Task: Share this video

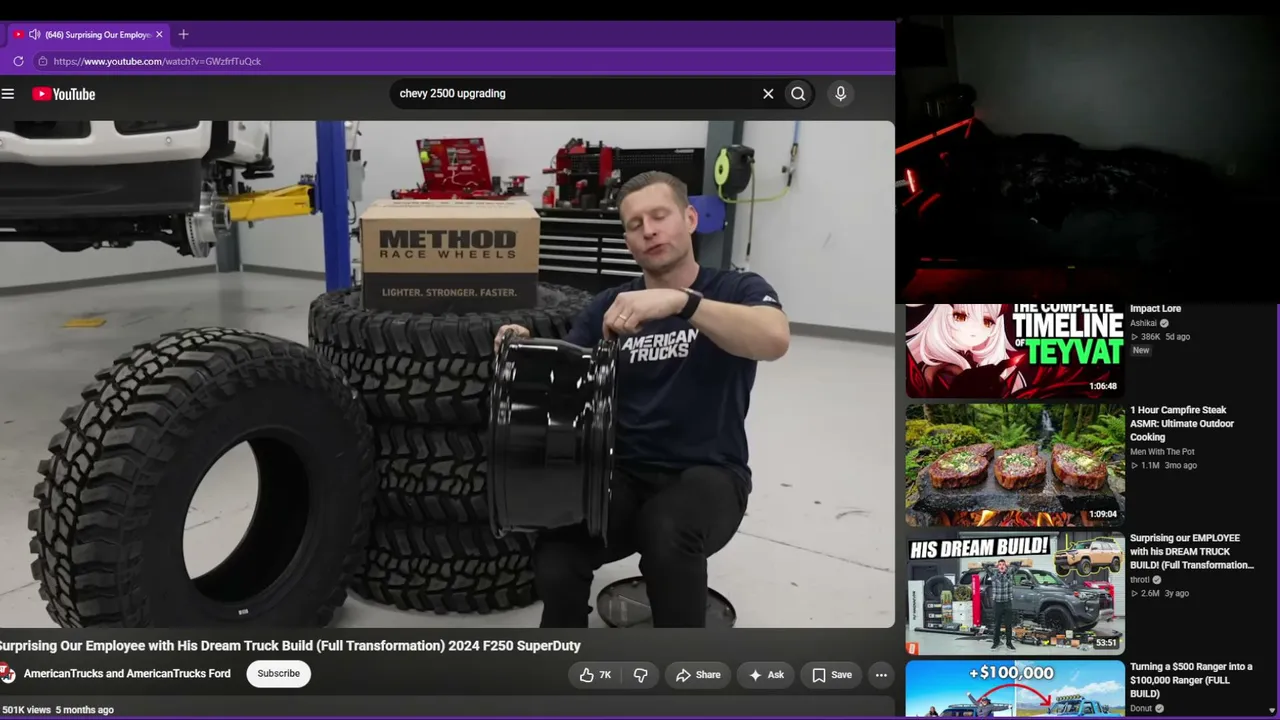Action: click(x=697, y=675)
